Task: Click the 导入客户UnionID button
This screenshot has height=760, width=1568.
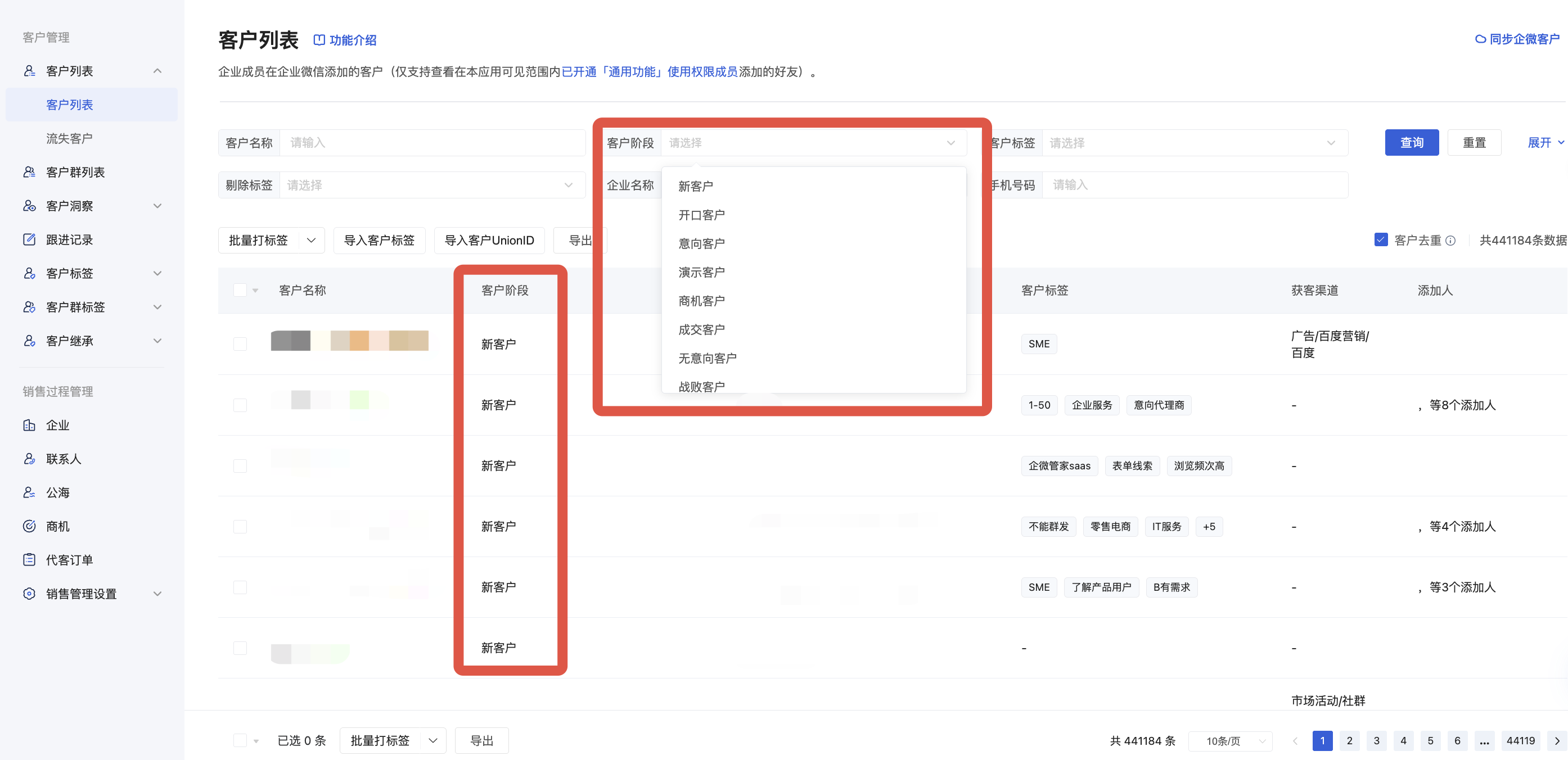Action: point(489,241)
